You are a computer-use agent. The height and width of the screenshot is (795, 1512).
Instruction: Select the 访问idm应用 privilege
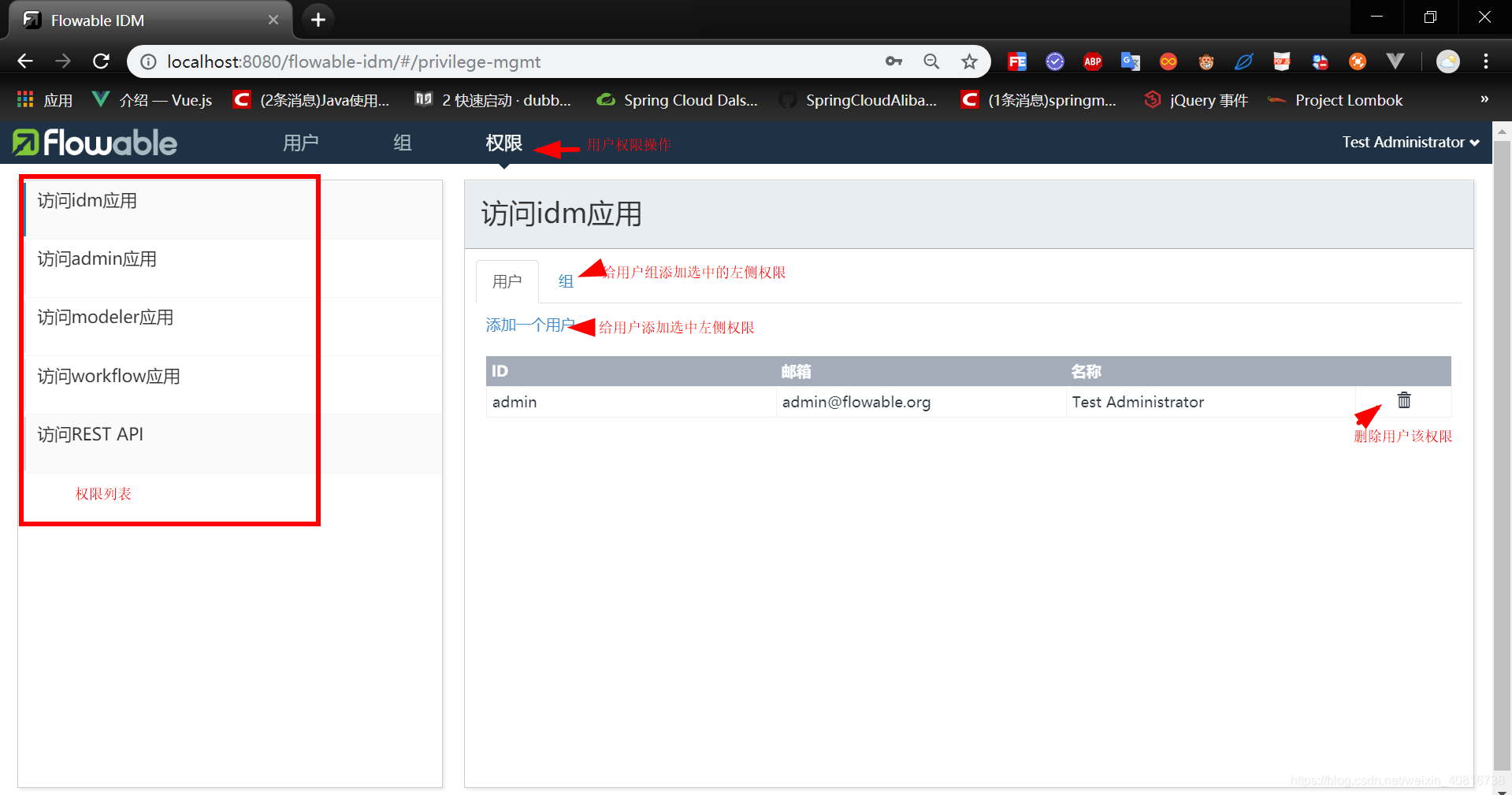233,210
